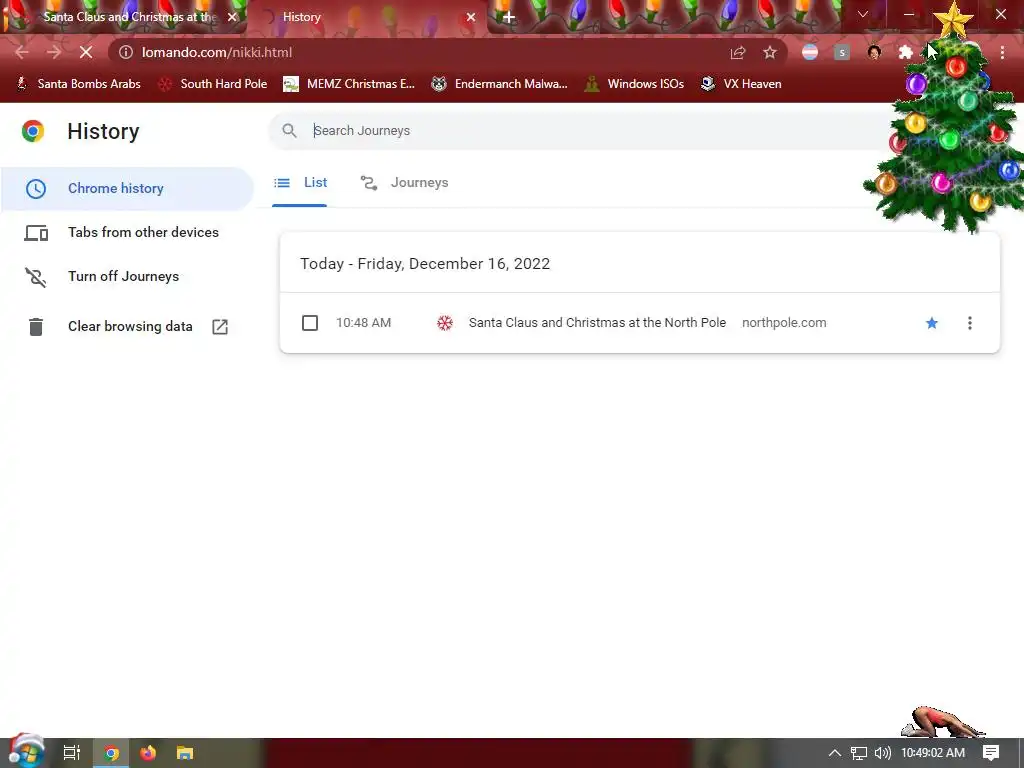Click the blue bookmark star on the history entry
The width and height of the screenshot is (1024, 768).
point(932,323)
